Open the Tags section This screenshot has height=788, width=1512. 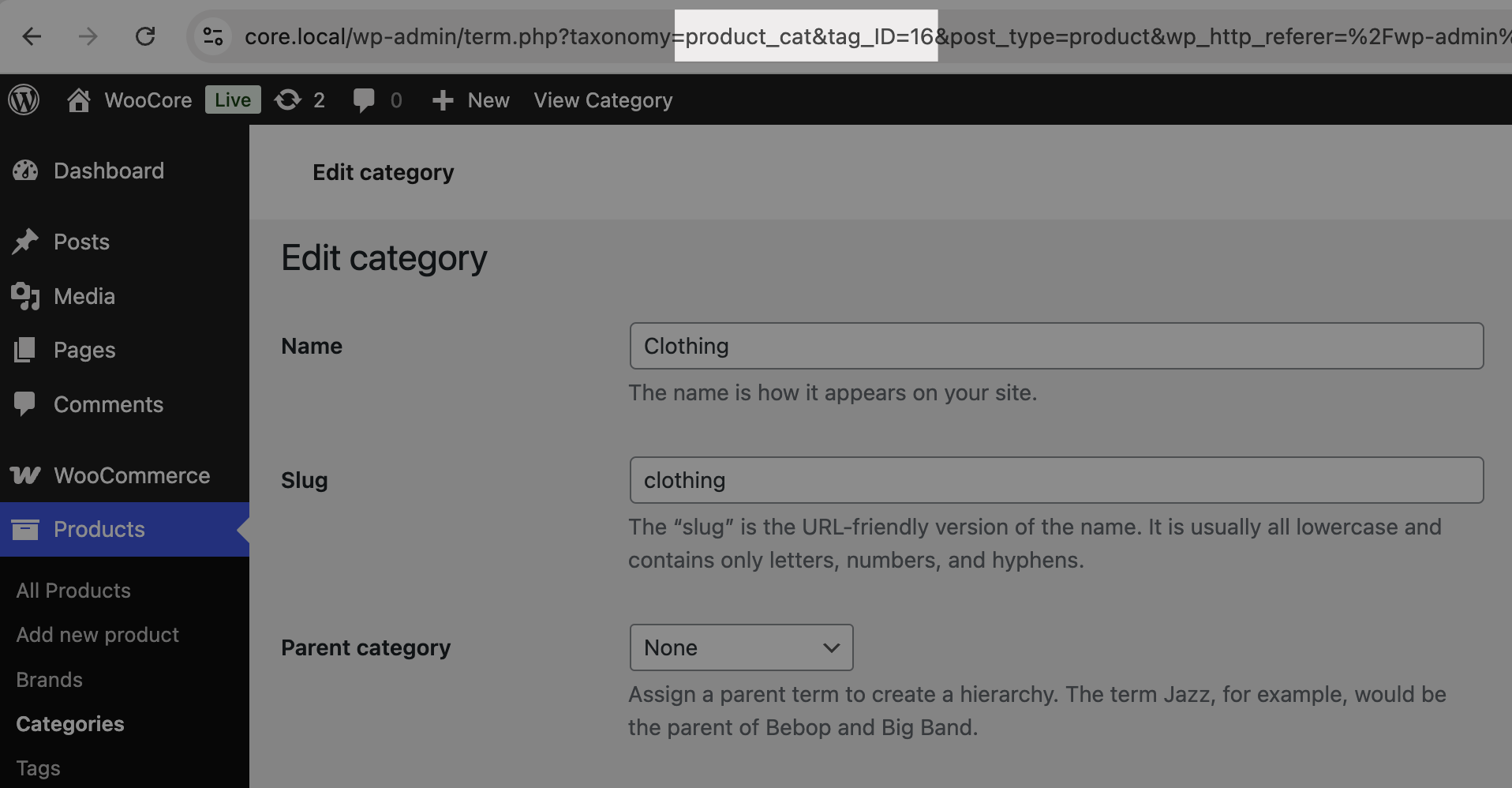coord(37,767)
